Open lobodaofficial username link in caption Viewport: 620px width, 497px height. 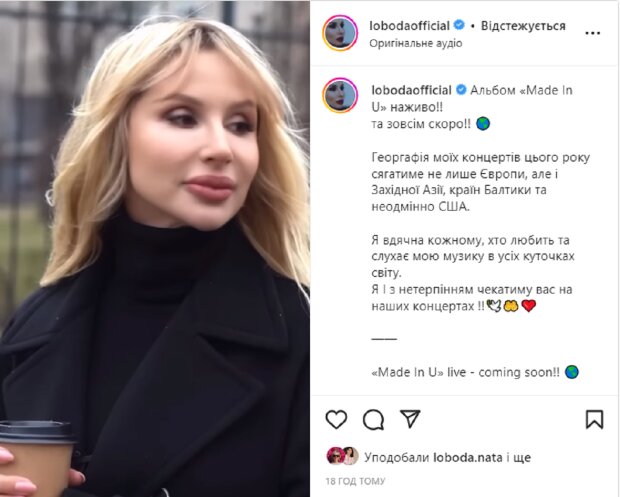pos(411,90)
